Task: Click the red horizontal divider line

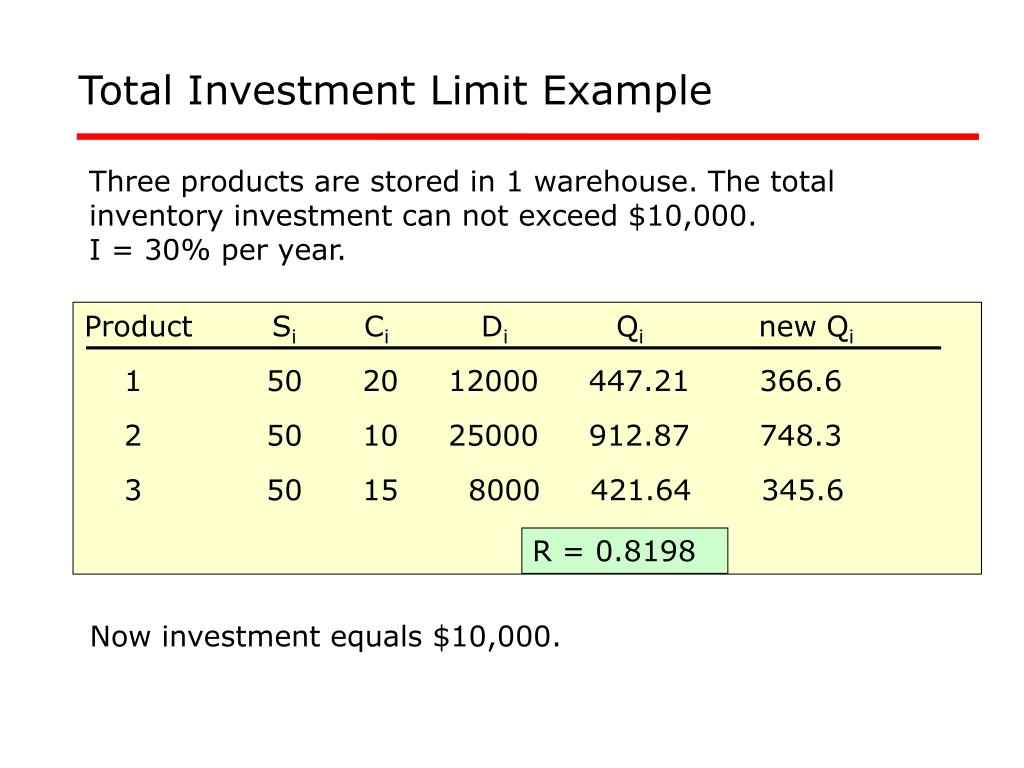Action: 528,136
